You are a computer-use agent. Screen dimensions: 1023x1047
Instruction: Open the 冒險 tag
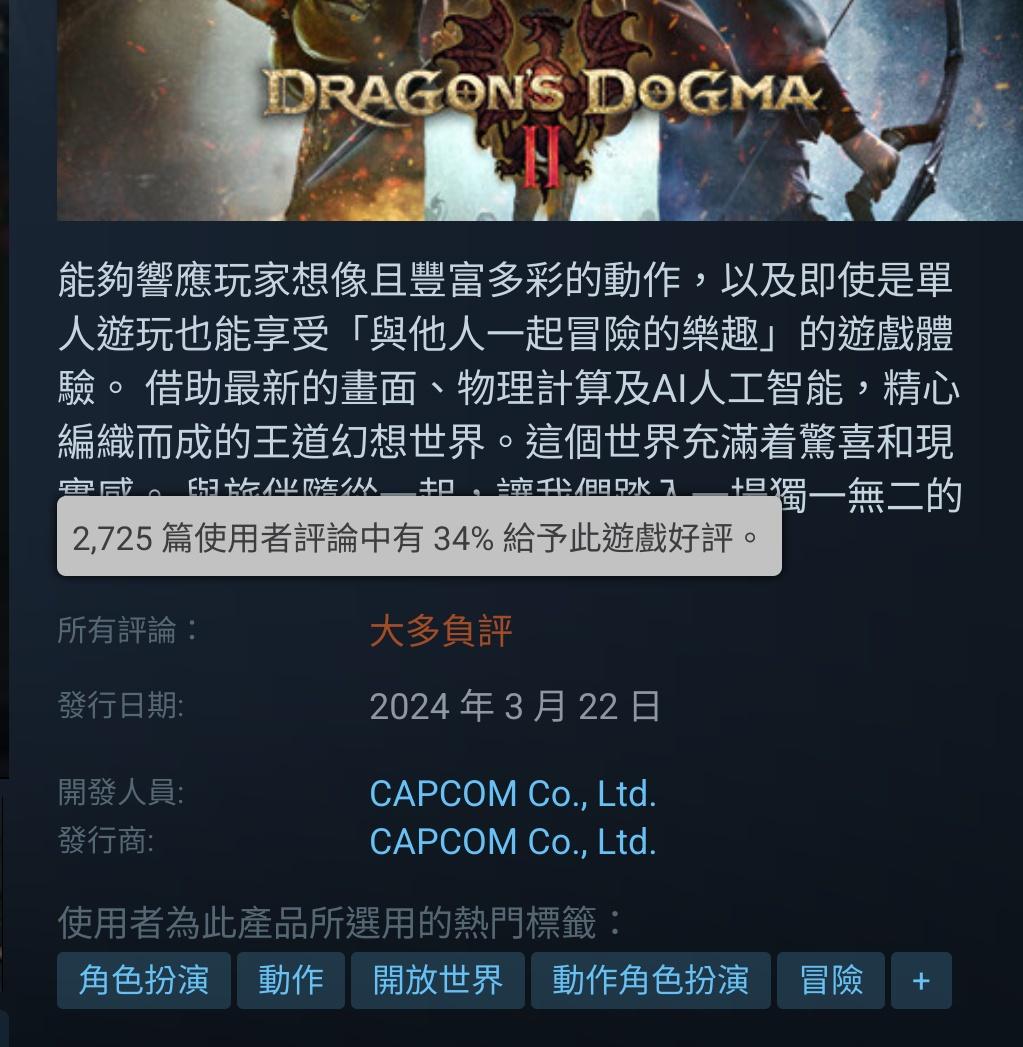[831, 980]
